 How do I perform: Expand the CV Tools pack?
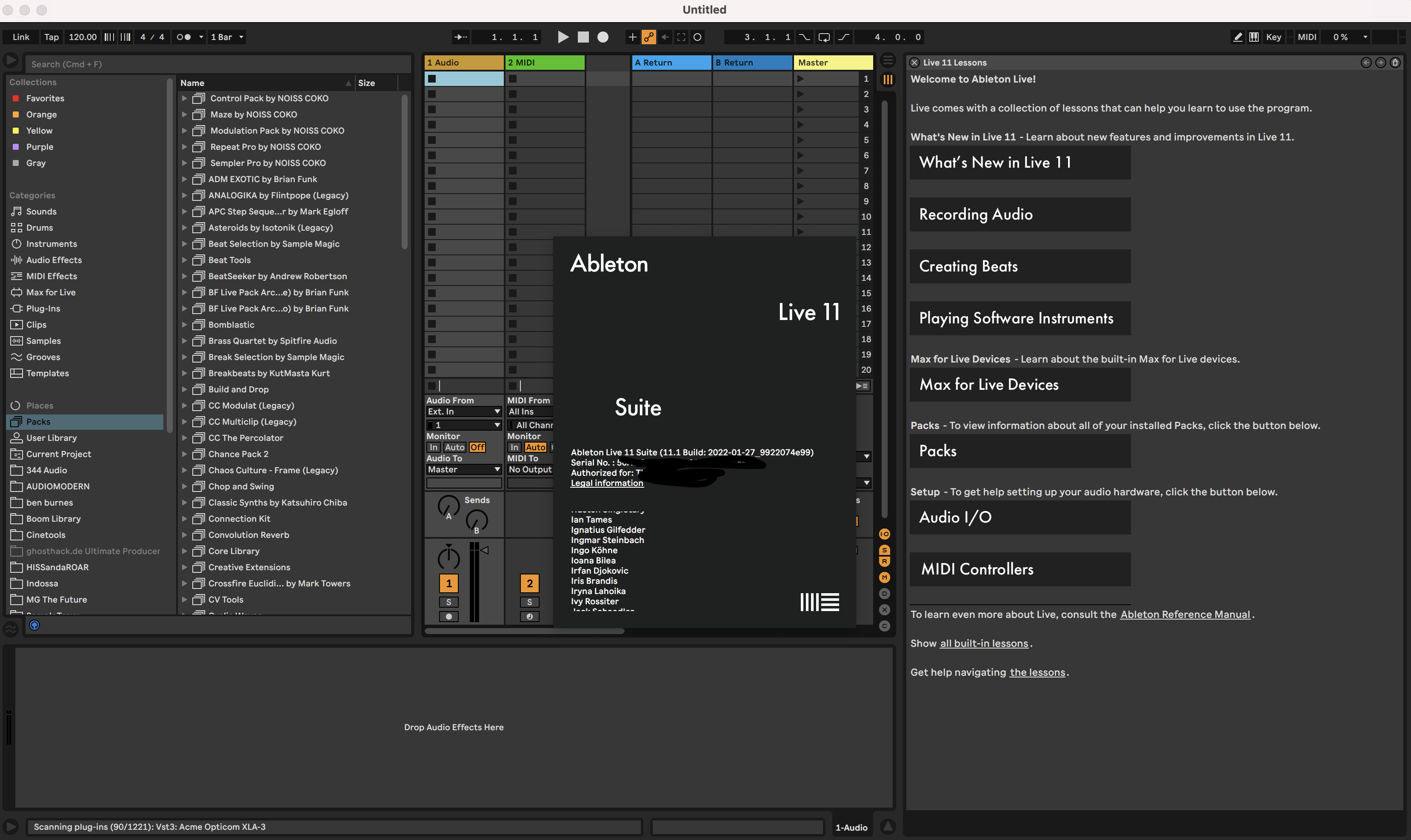184,600
